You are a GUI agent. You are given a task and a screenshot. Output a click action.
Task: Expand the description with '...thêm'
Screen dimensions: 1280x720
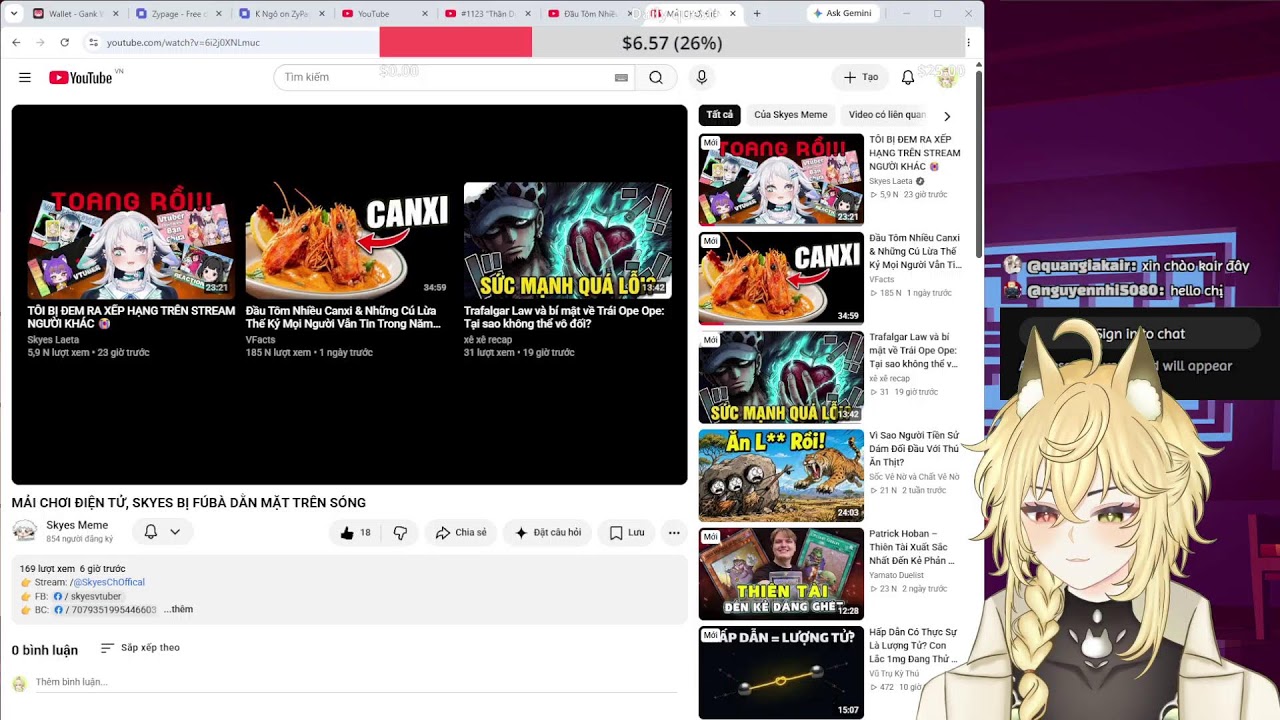click(179, 609)
